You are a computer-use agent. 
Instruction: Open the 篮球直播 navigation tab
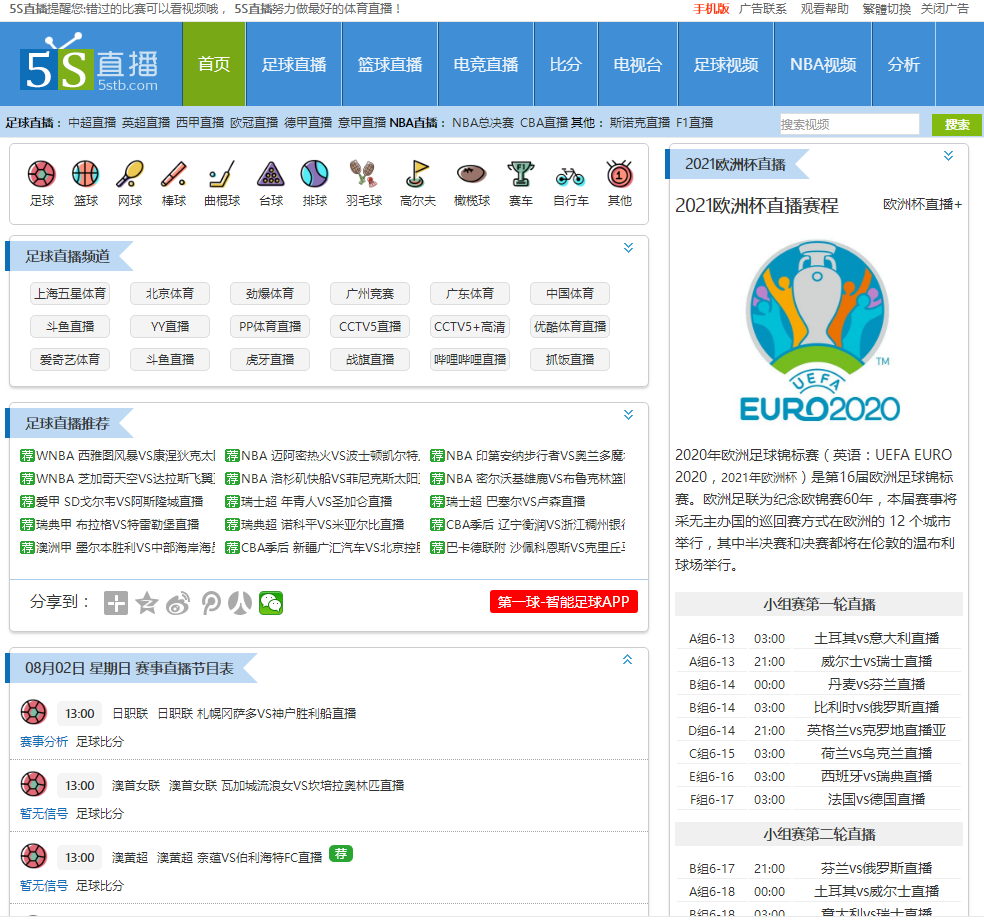[390, 64]
